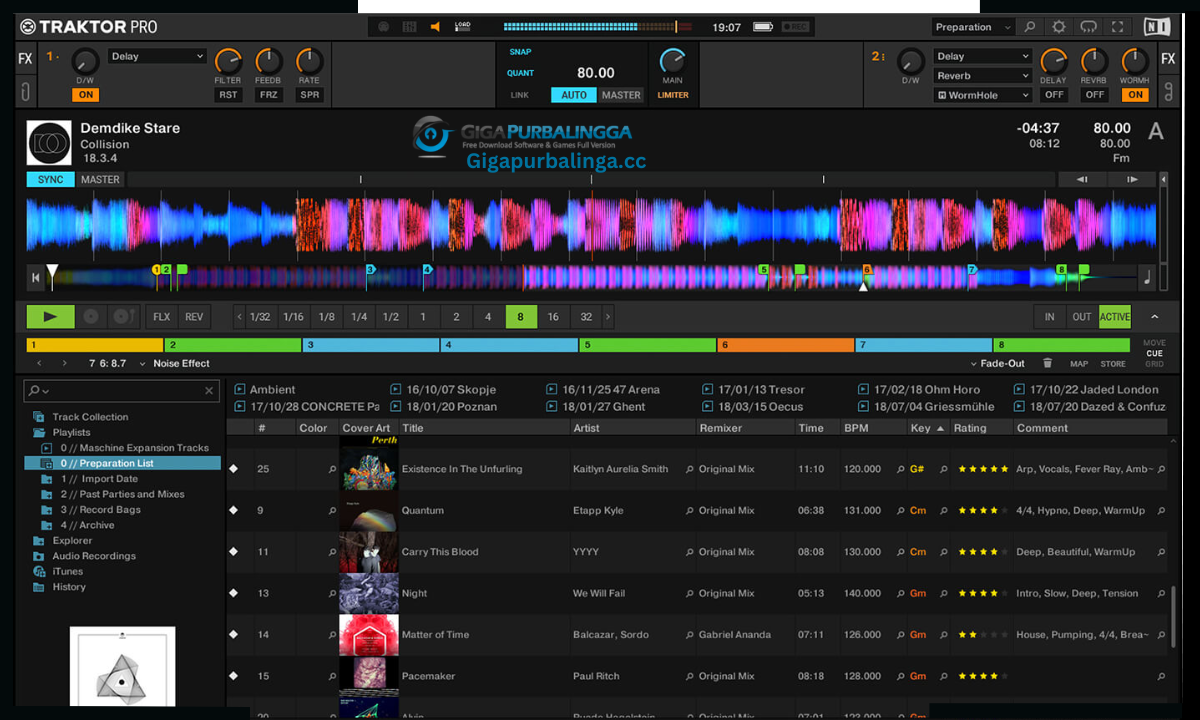Image resolution: width=1200 pixels, height=720 pixels.
Task: Toggle SNAP mode
Action: tap(520, 52)
